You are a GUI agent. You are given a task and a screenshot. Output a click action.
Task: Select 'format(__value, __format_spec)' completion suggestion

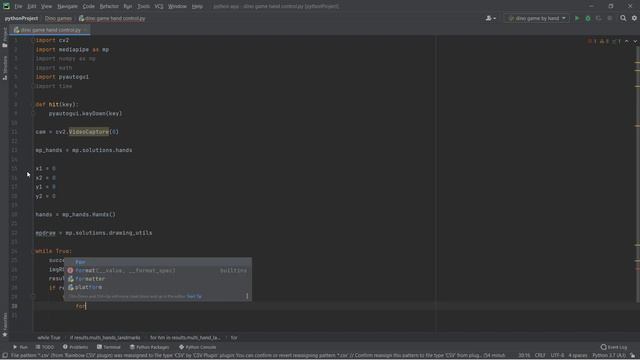(158, 271)
